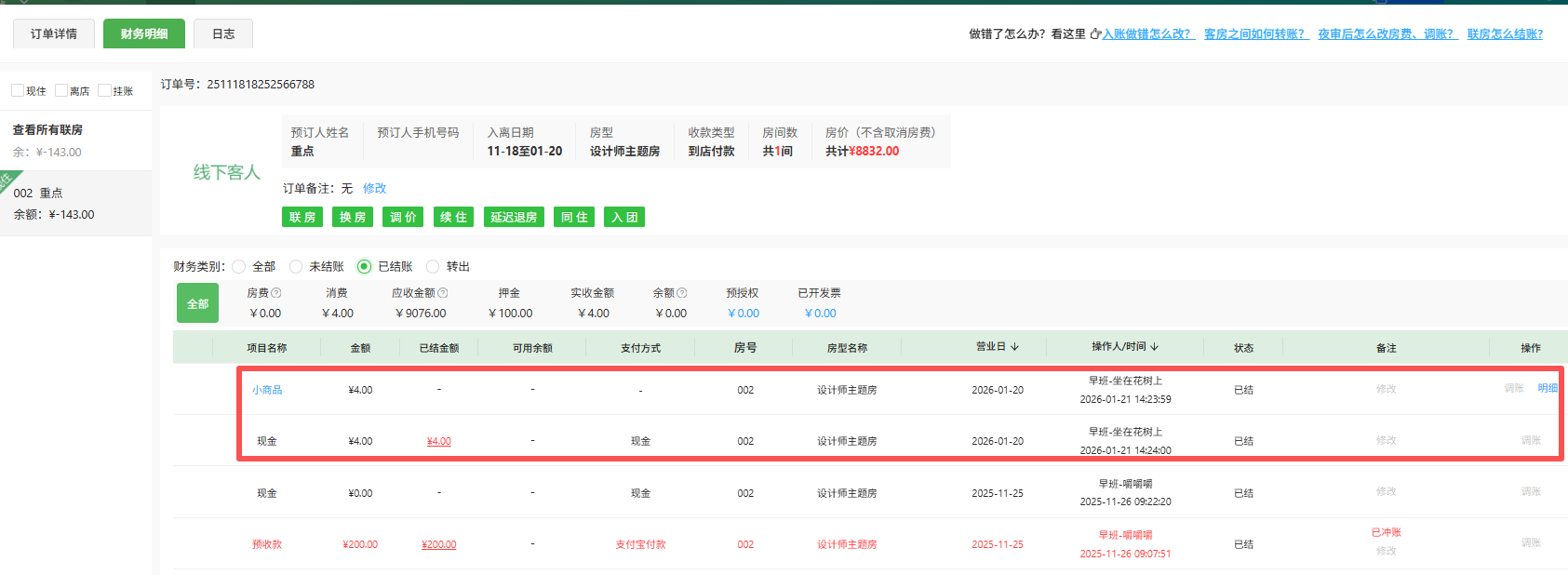The height and width of the screenshot is (575, 1568).
Task: Click the sort arrow on 操作人/时间 column
Action: [x=1155, y=347]
